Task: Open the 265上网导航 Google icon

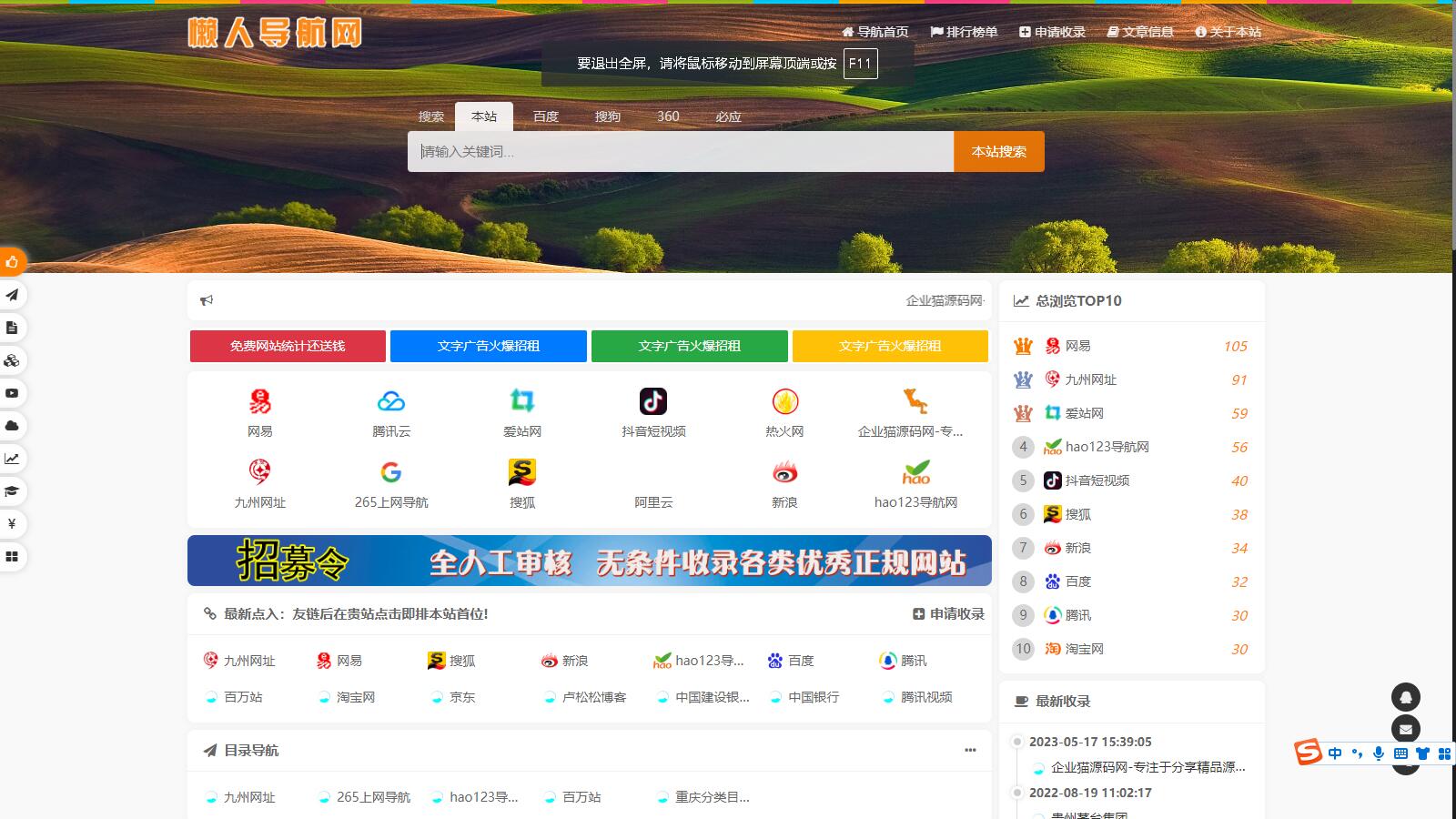Action: 391,472
